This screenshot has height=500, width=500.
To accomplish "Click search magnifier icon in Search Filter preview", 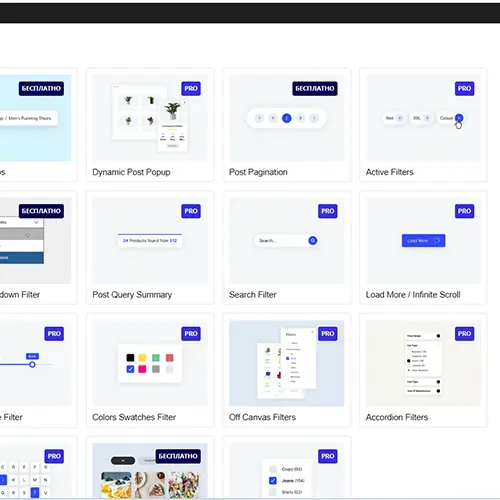I will (313, 240).
